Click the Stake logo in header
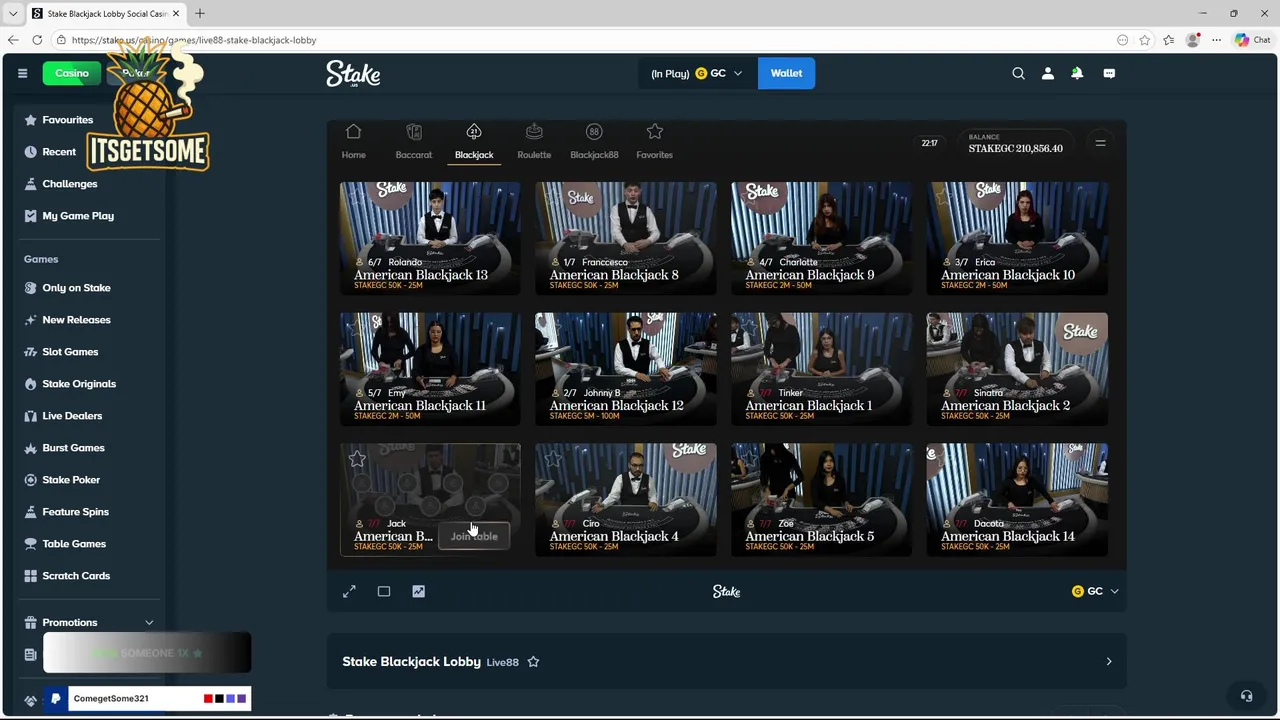 tap(353, 74)
